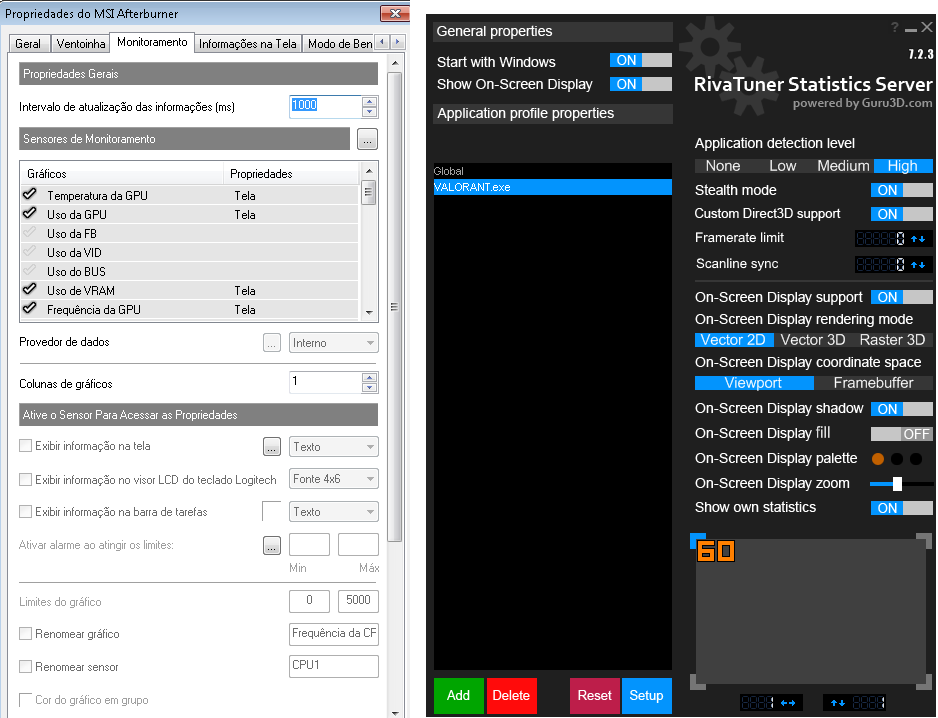The height and width of the screenshot is (718, 938).
Task: Select VALORANT.exe profile in list
Action: pos(553,187)
